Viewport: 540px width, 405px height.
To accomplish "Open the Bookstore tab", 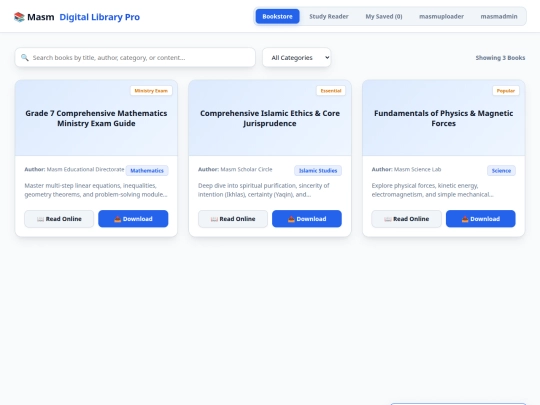I will tap(277, 17).
